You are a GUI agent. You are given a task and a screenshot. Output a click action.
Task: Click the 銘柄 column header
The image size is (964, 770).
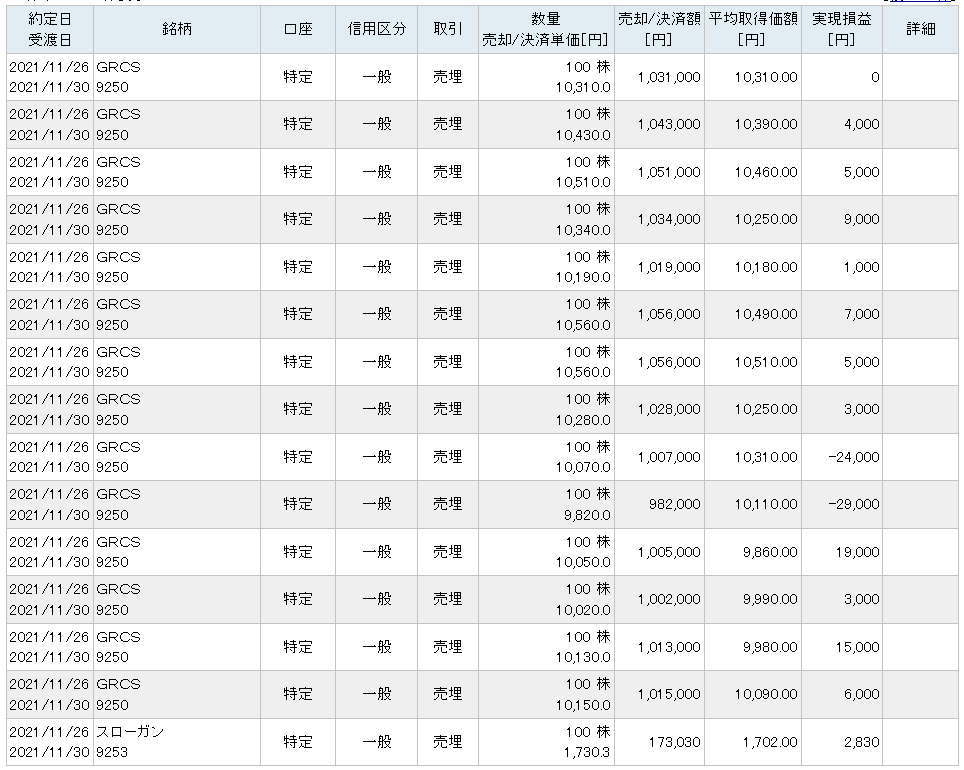[177, 29]
